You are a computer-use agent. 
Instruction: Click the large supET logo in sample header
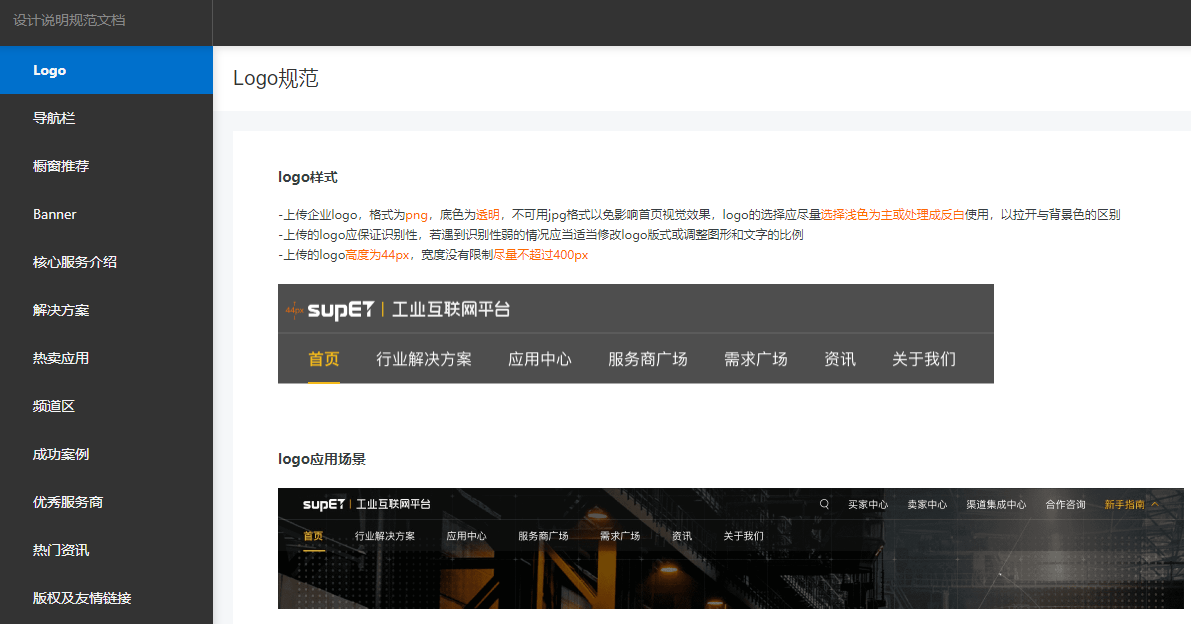(340, 309)
